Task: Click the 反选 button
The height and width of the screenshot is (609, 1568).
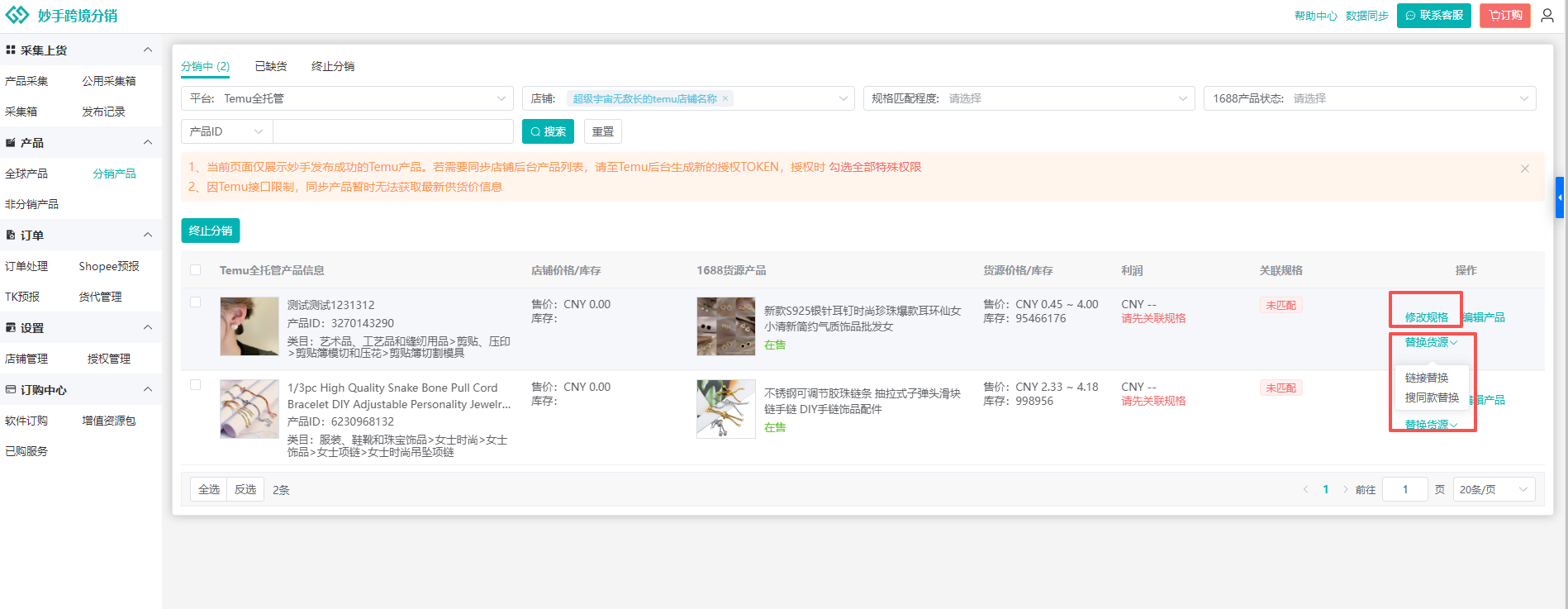Action: tap(245, 489)
